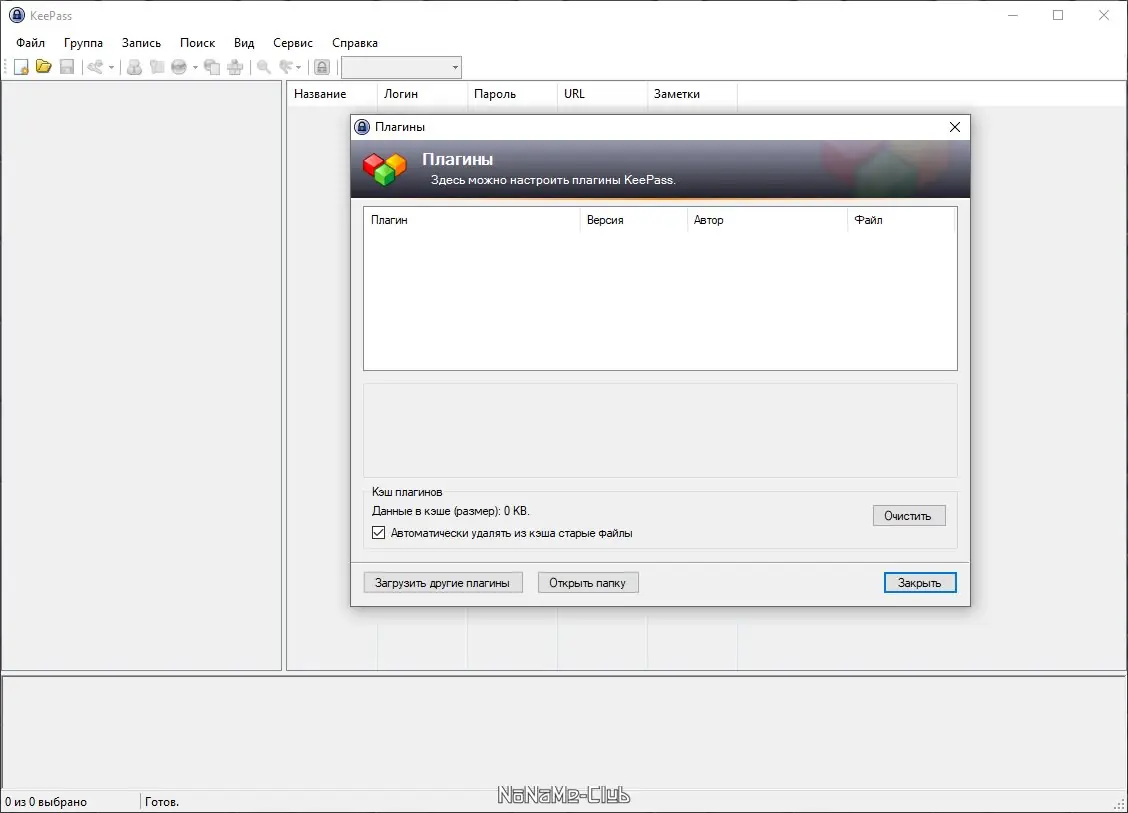The image size is (1128, 813).
Task: Close the Плагины dialog with X
Action: click(955, 127)
